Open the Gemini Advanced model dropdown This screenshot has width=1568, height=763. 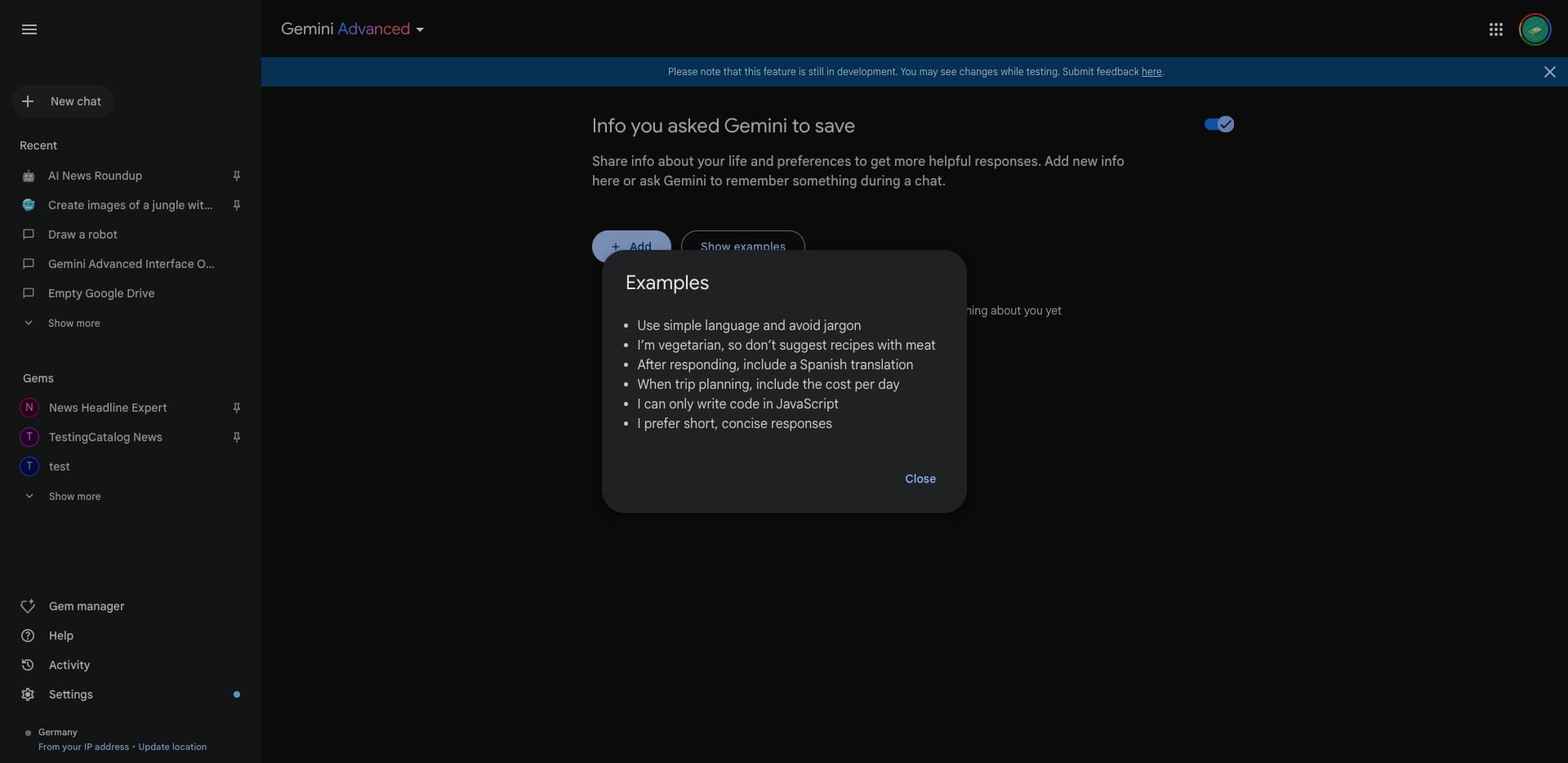[x=352, y=29]
